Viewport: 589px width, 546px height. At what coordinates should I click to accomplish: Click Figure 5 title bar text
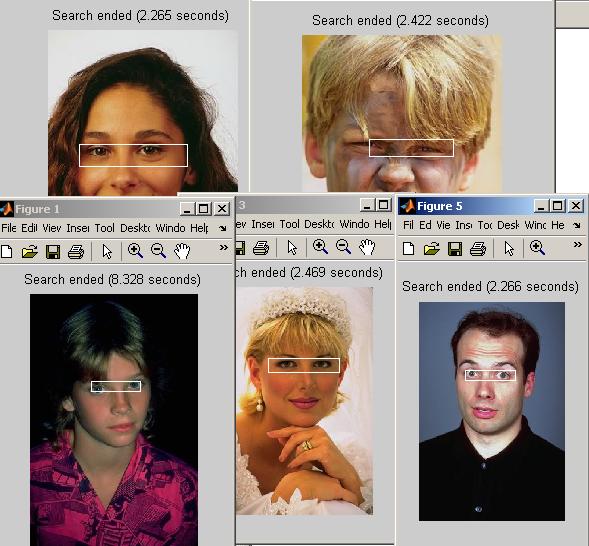439,206
